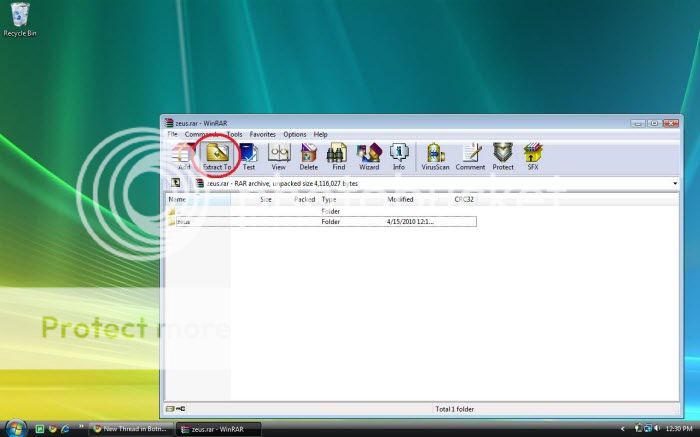This screenshot has width=700, height=437.
Task: Open the Favorites menu
Action: 263,134
